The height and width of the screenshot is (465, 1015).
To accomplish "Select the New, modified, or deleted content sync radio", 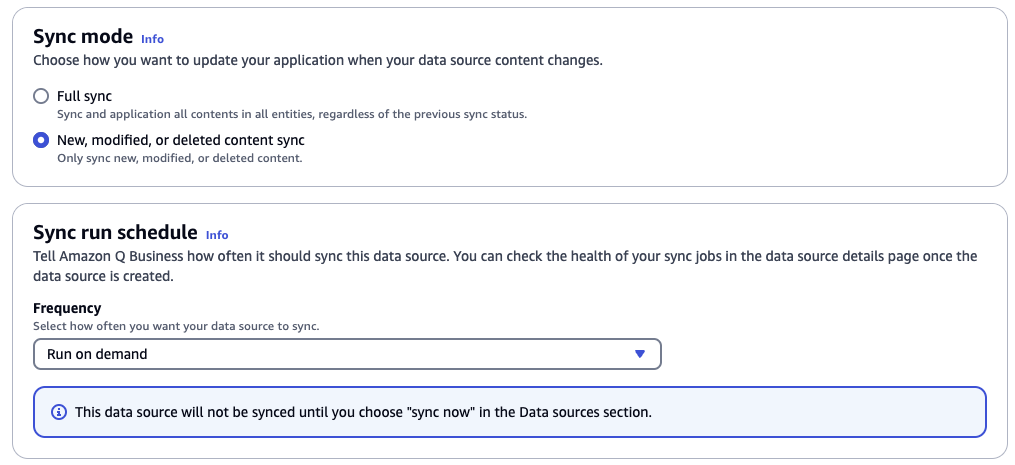I will (41, 140).
